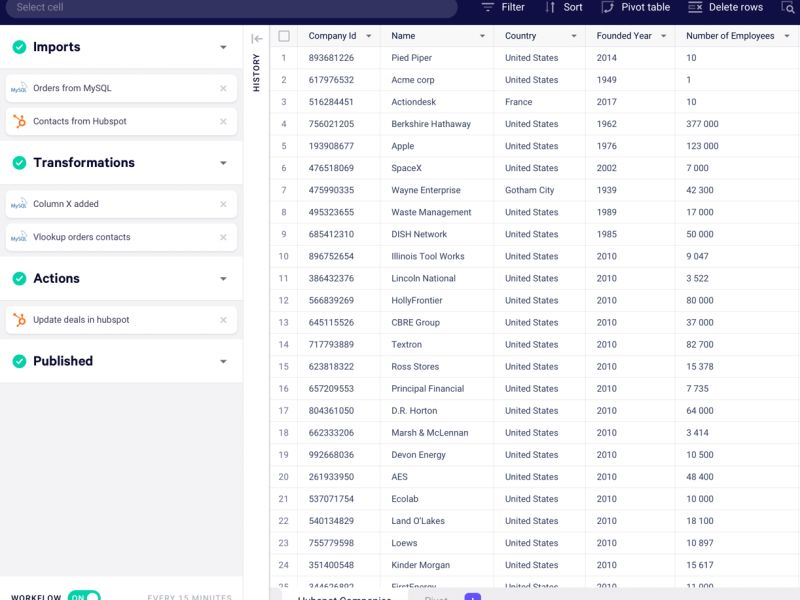Select row number 20 header
The height and width of the screenshot is (600, 800).
pos(284,477)
